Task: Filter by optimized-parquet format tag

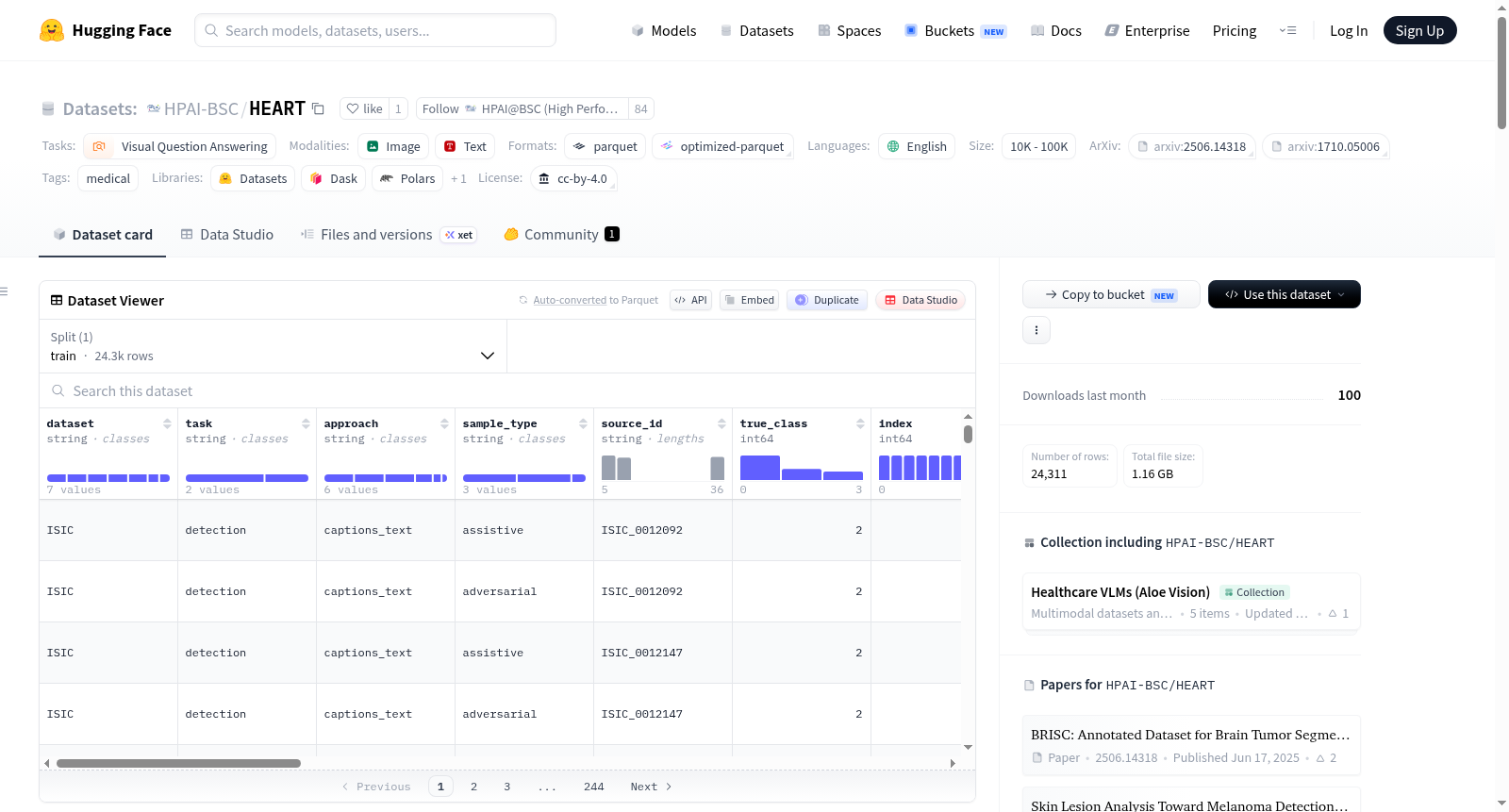Action: point(722,146)
